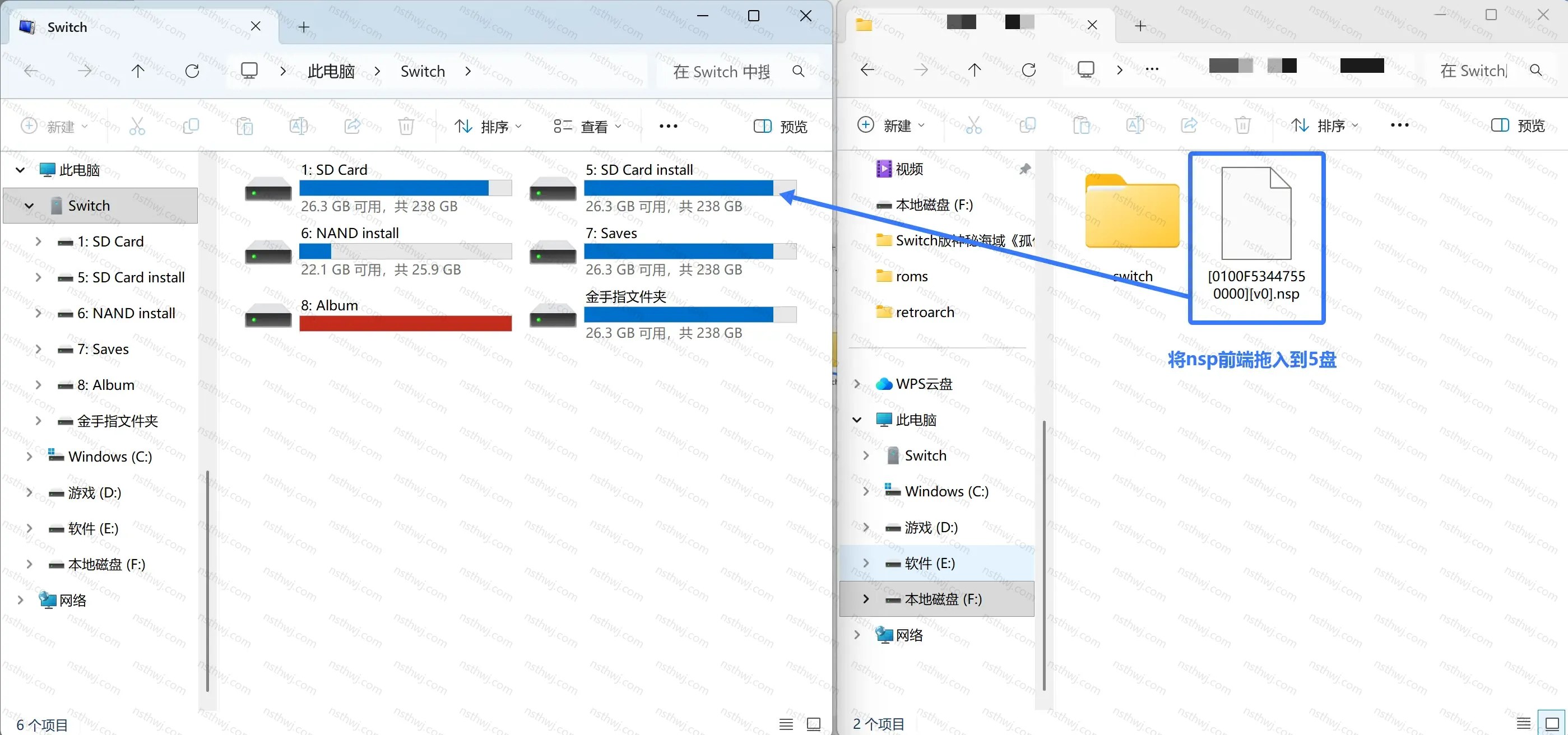Add a new tab in left window
Image resolution: width=1568 pixels, height=735 pixels.
click(x=304, y=27)
